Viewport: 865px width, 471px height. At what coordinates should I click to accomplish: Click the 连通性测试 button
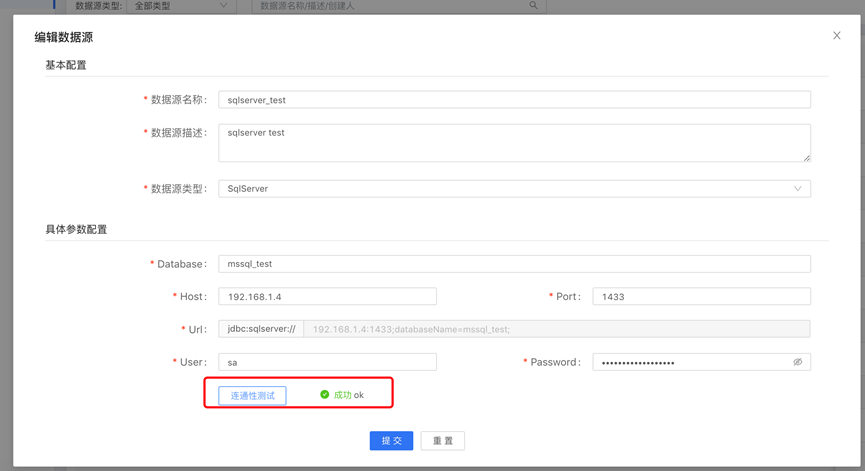[x=252, y=395]
